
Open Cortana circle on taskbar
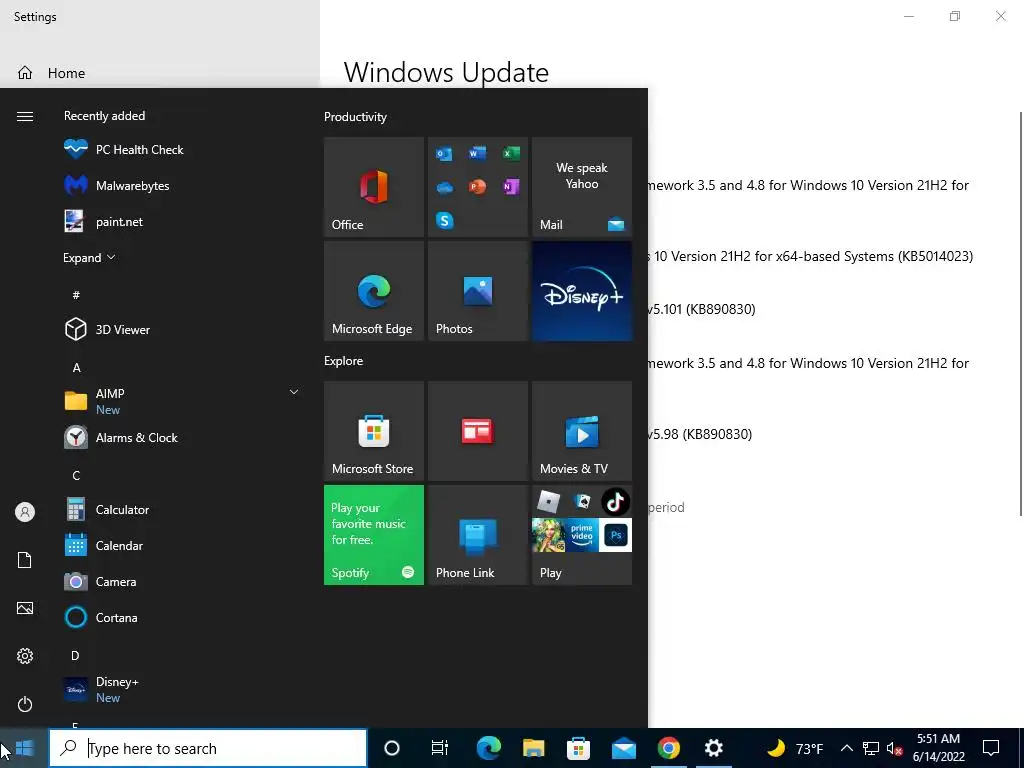click(x=392, y=748)
